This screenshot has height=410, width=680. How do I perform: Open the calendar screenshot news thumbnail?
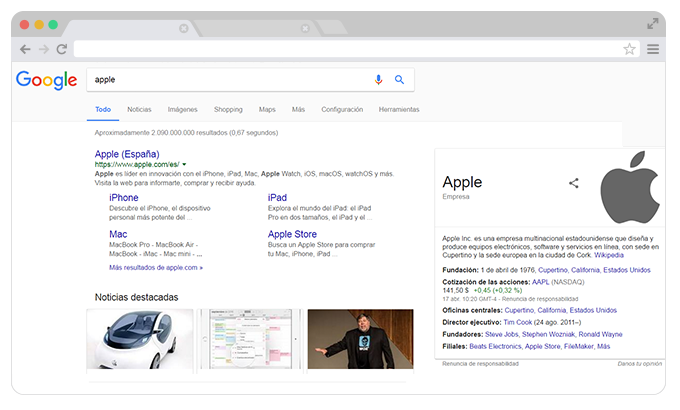pos(251,339)
